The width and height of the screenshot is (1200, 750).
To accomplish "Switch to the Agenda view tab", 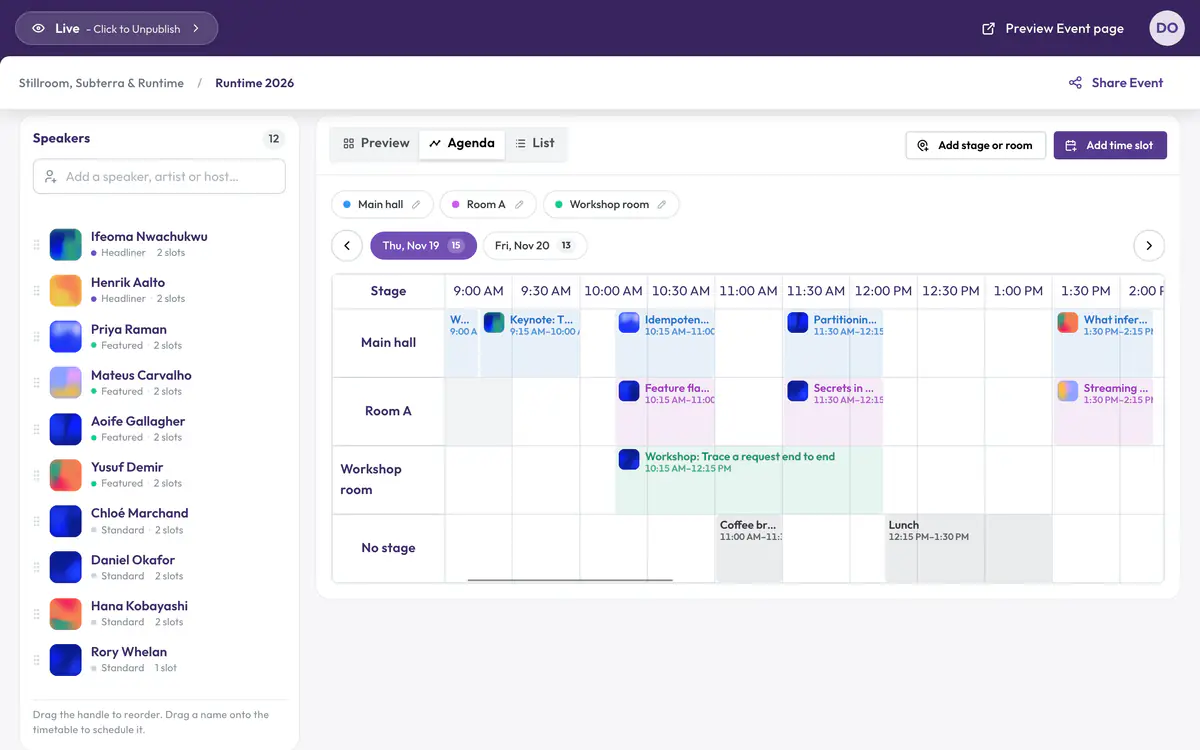I will point(462,144).
